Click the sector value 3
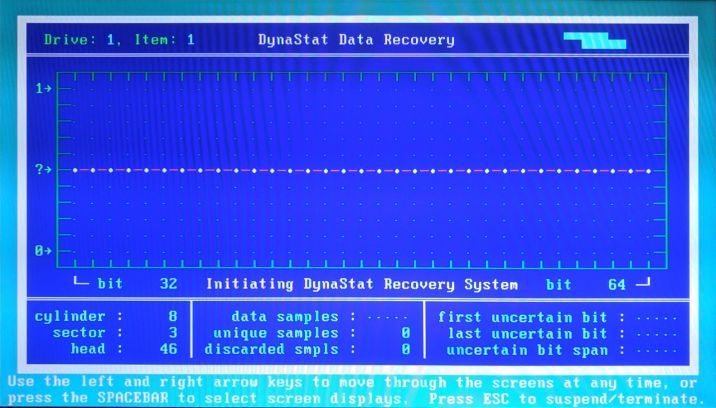Viewport: 716px width, 408px height. point(173,333)
